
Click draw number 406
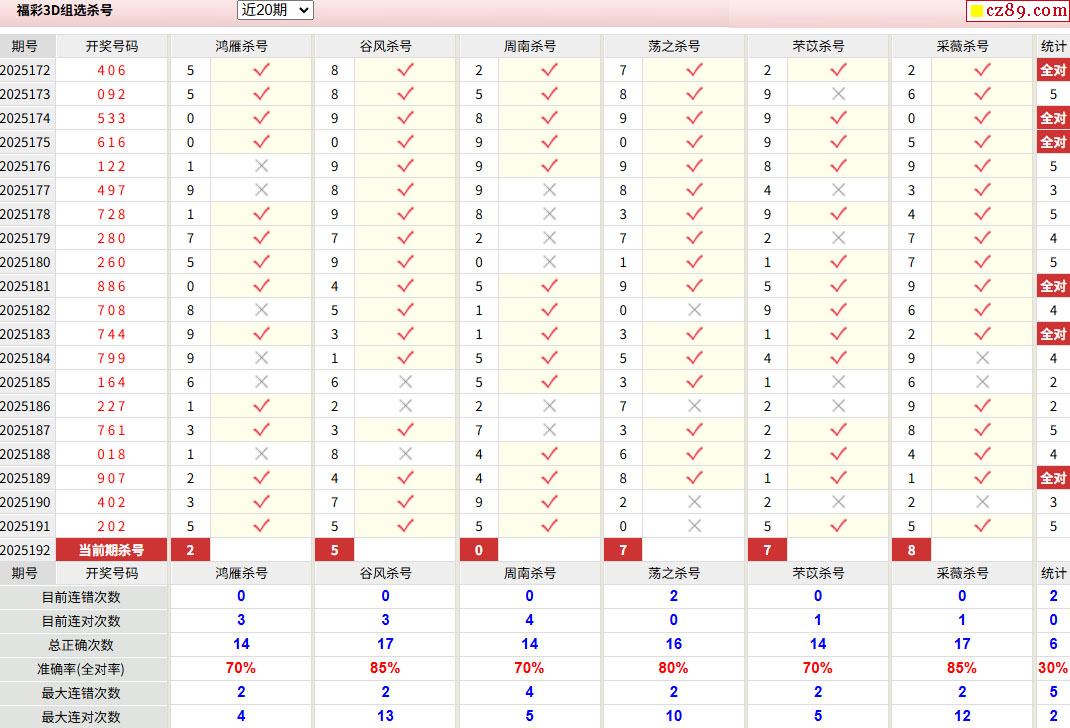tap(111, 70)
